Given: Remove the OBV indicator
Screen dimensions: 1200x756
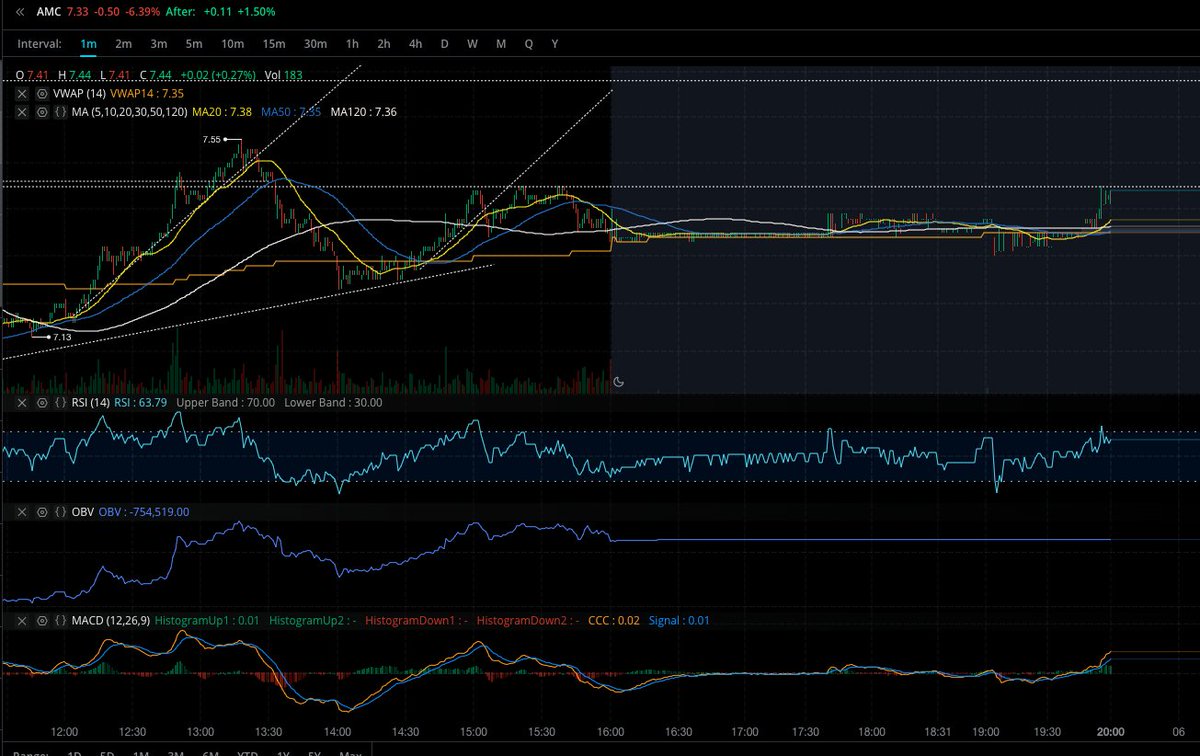Looking at the screenshot, I should (21, 511).
